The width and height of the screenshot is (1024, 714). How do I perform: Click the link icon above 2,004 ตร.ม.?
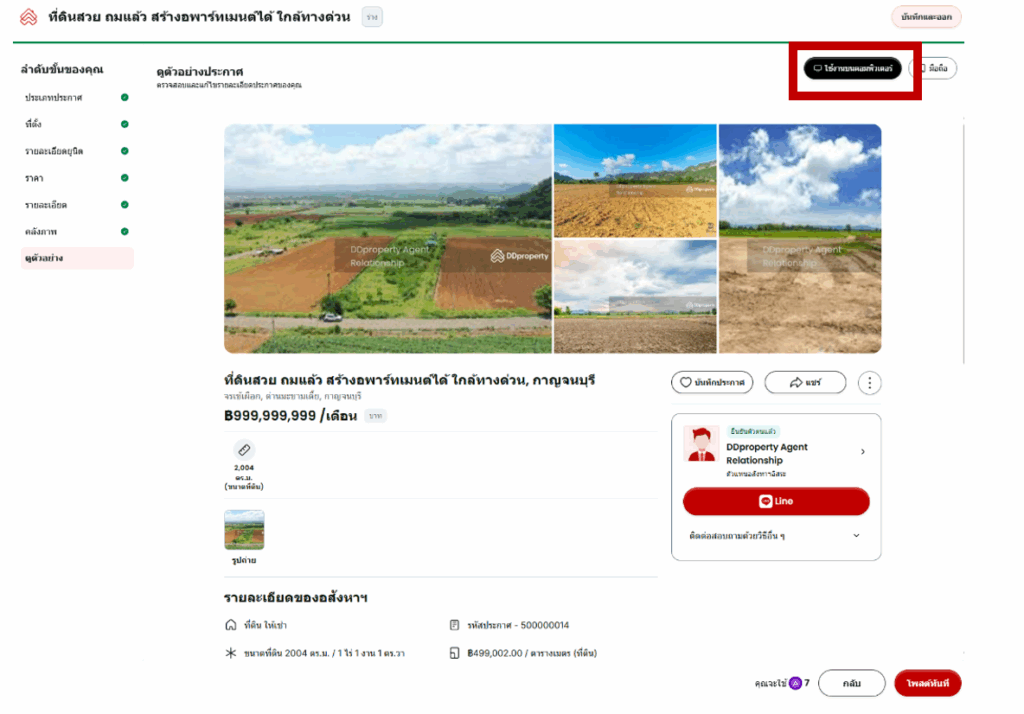244,450
